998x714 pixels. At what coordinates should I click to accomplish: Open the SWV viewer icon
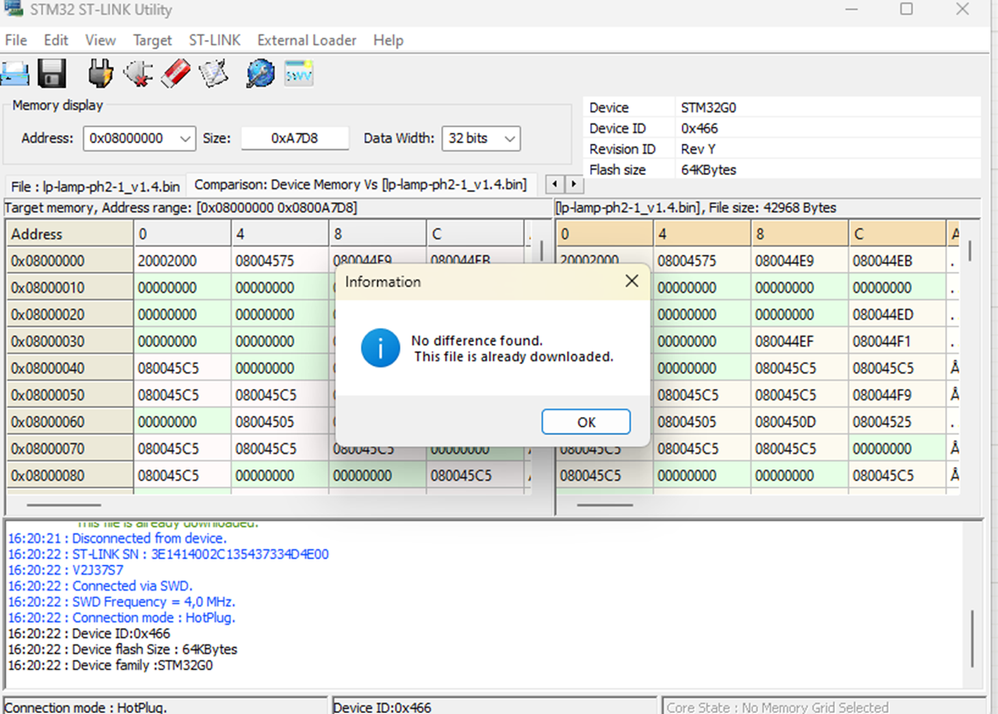point(299,73)
